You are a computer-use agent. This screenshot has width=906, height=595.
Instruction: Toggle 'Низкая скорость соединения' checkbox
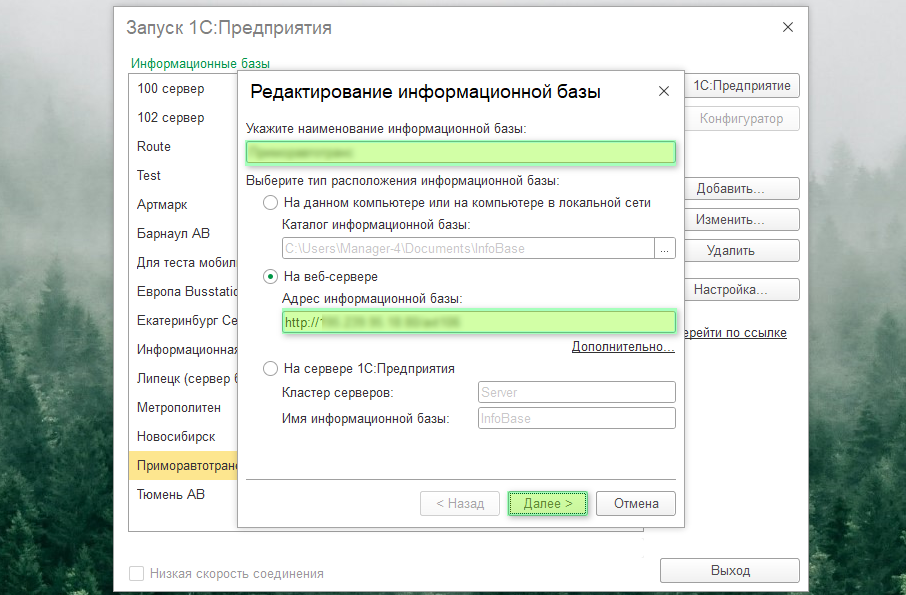(x=136, y=574)
